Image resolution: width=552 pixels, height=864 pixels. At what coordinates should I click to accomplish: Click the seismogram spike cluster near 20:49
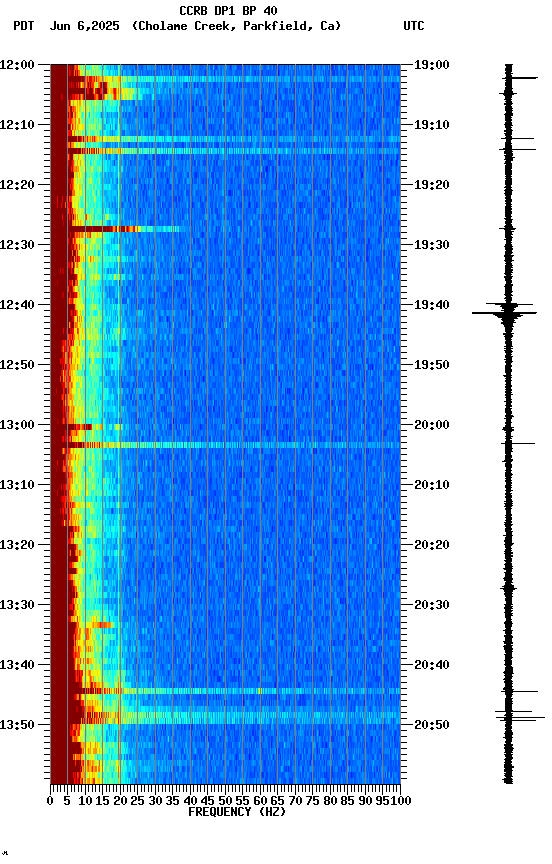point(520,716)
